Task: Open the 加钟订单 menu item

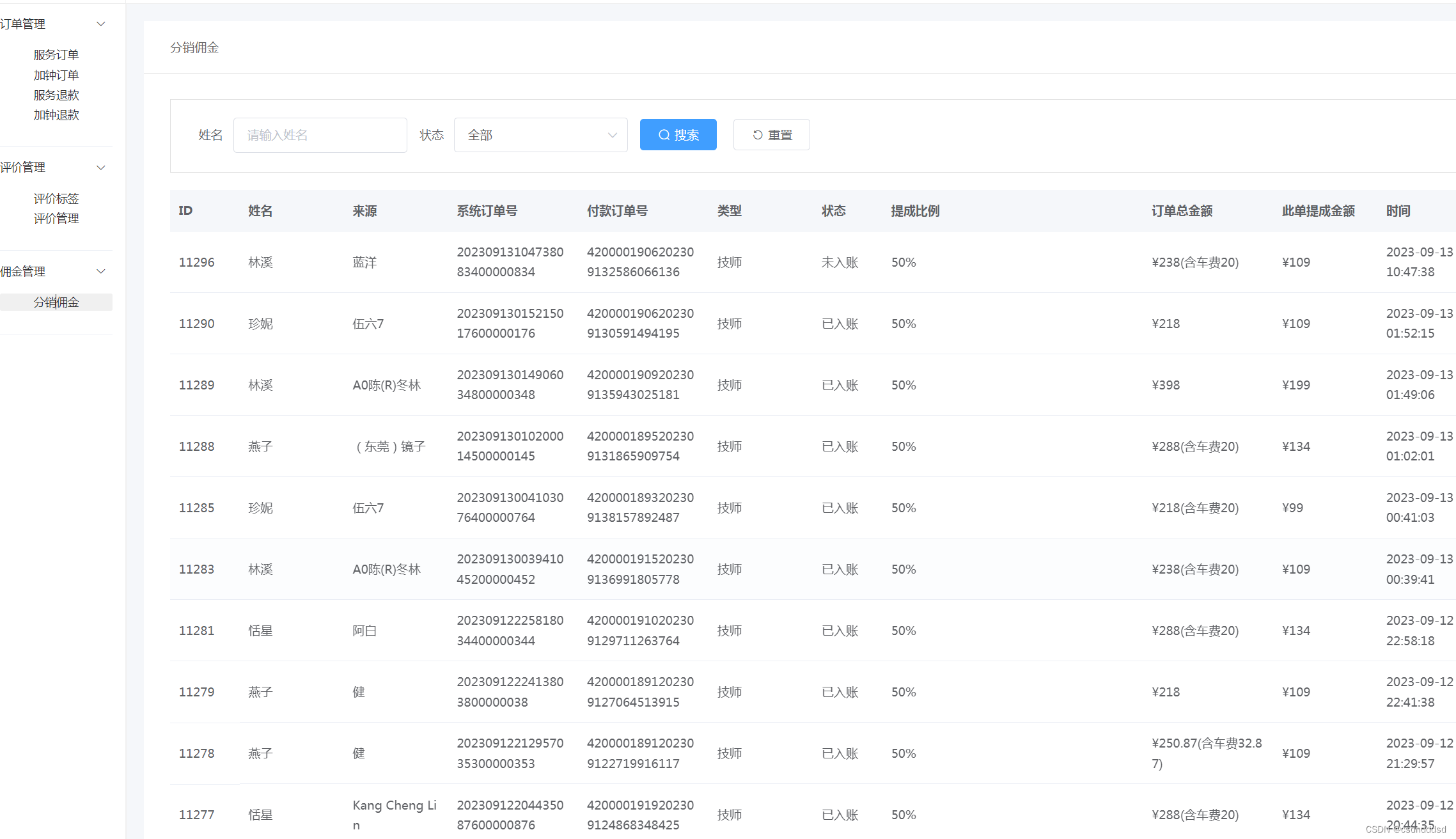Action: click(56, 75)
